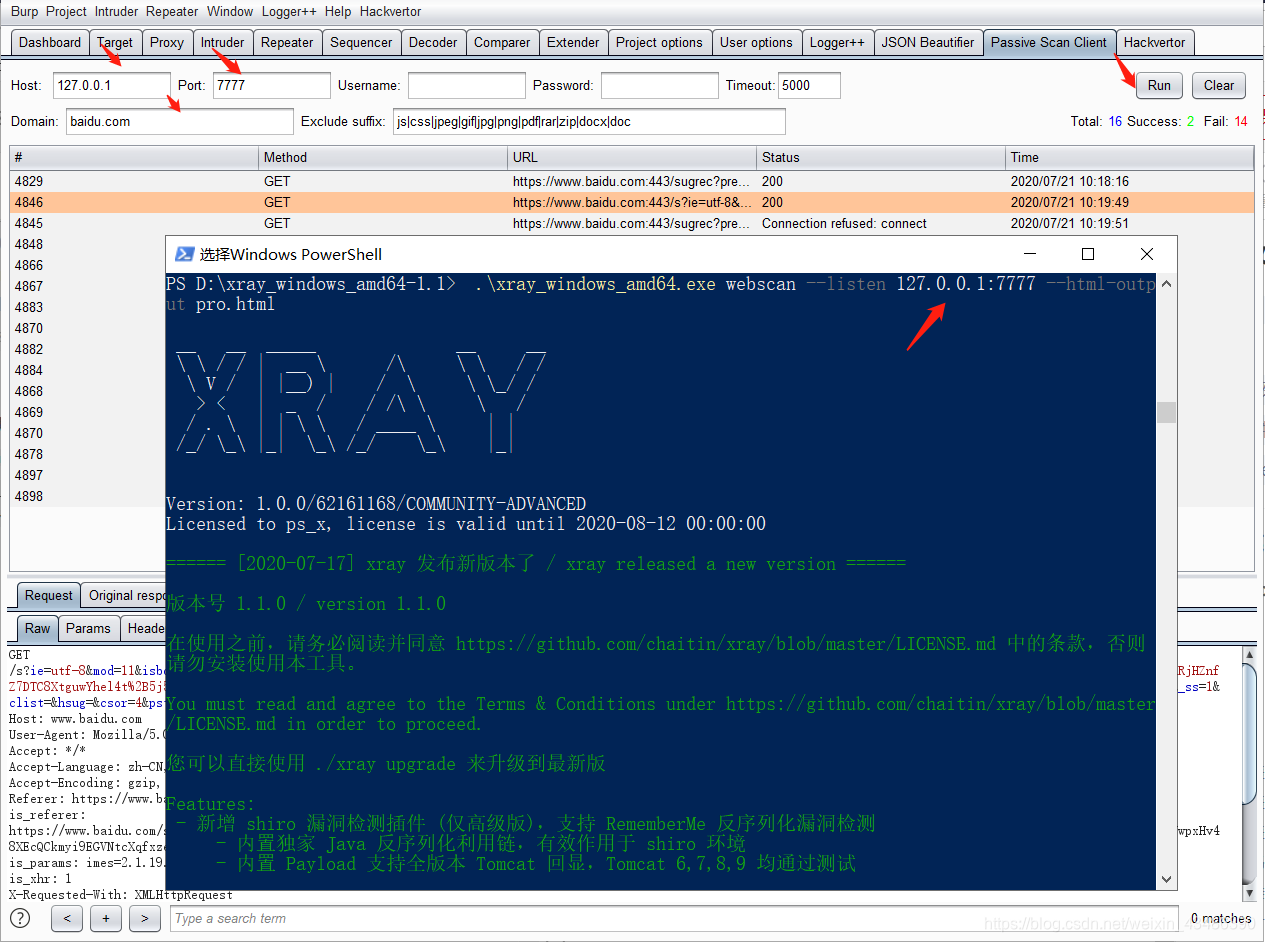This screenshot has height=942, width=1265.
Task: Open the Params tab of the request editor
Action: (x=88, y=629)
